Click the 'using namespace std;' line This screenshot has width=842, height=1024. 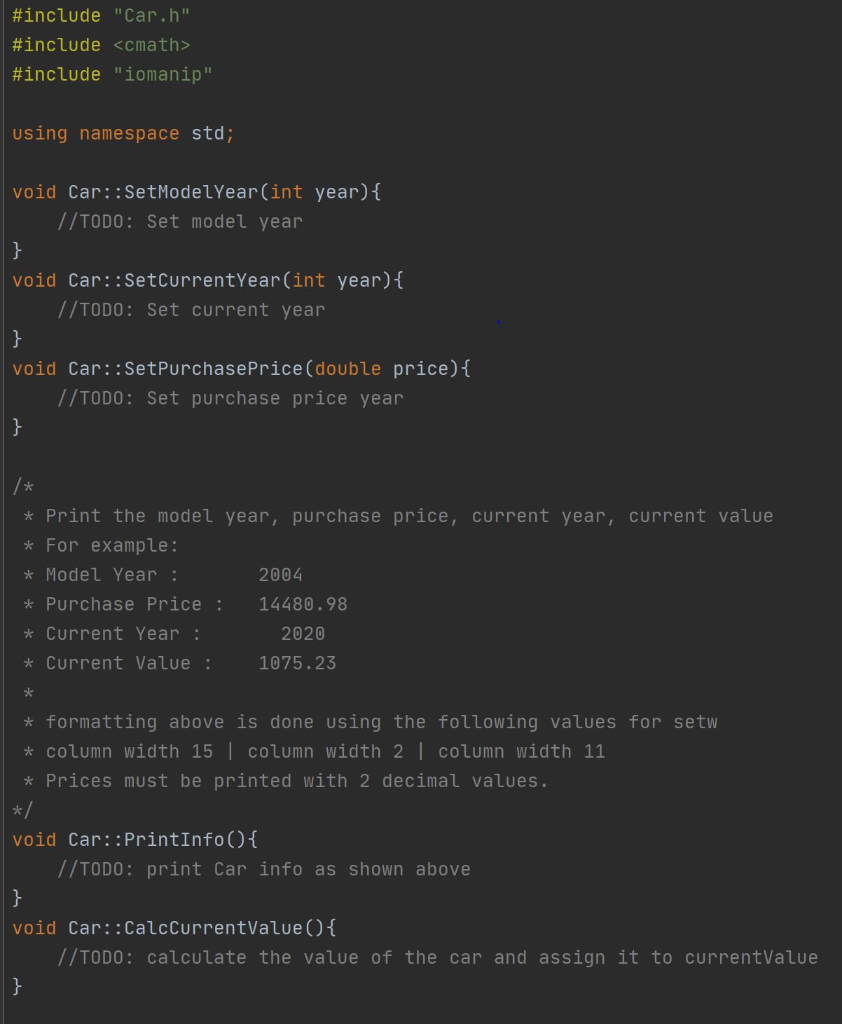(123, 133)
